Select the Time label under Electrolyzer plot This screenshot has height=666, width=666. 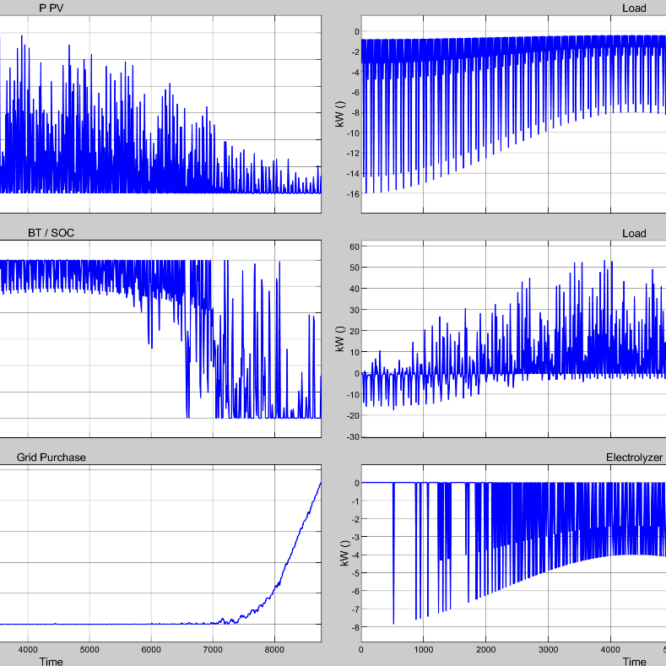(634, 661)
